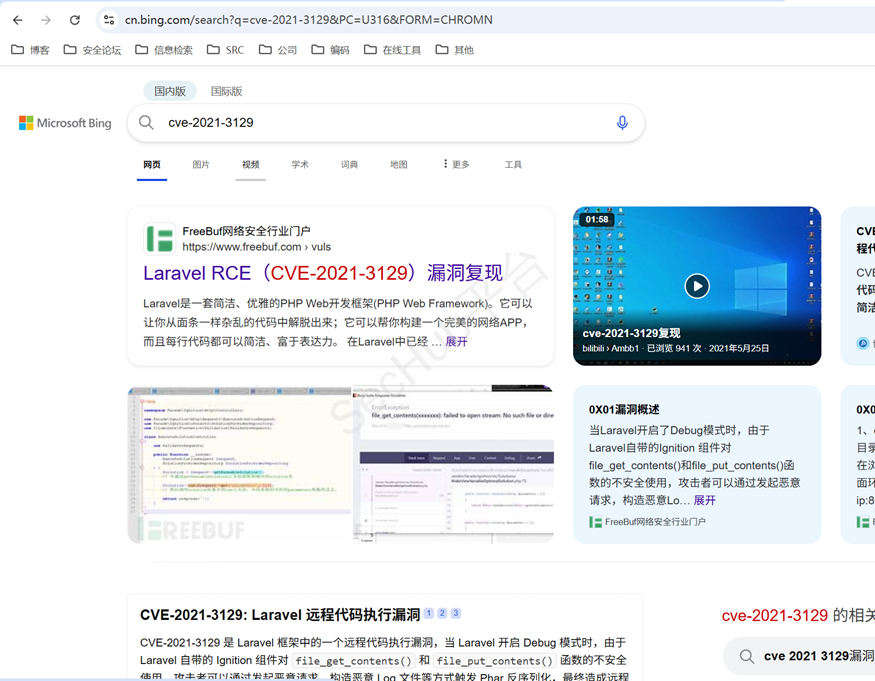This screenshot has height=681, width=875.
Task: Click FreeBuf source under 0X01漏洞概述 card
Action: pyautogui.click(x=647, y=522)
